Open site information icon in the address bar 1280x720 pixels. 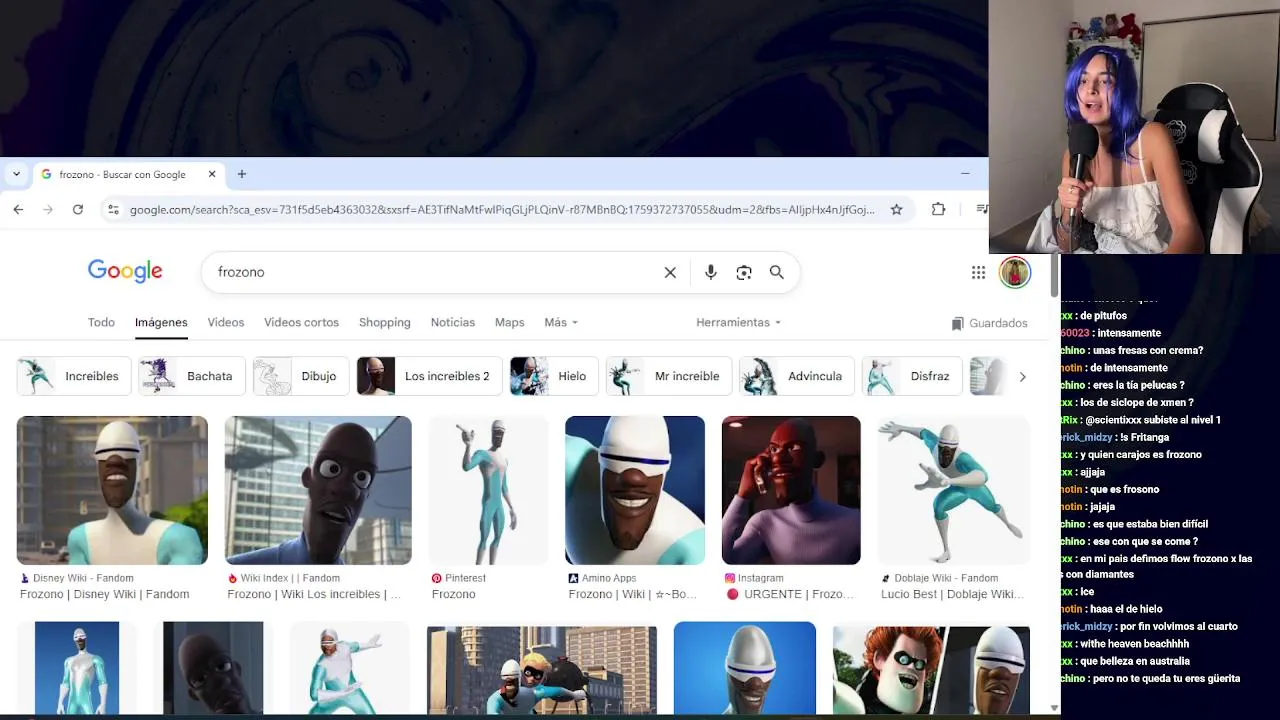click(x=113, y=209)
